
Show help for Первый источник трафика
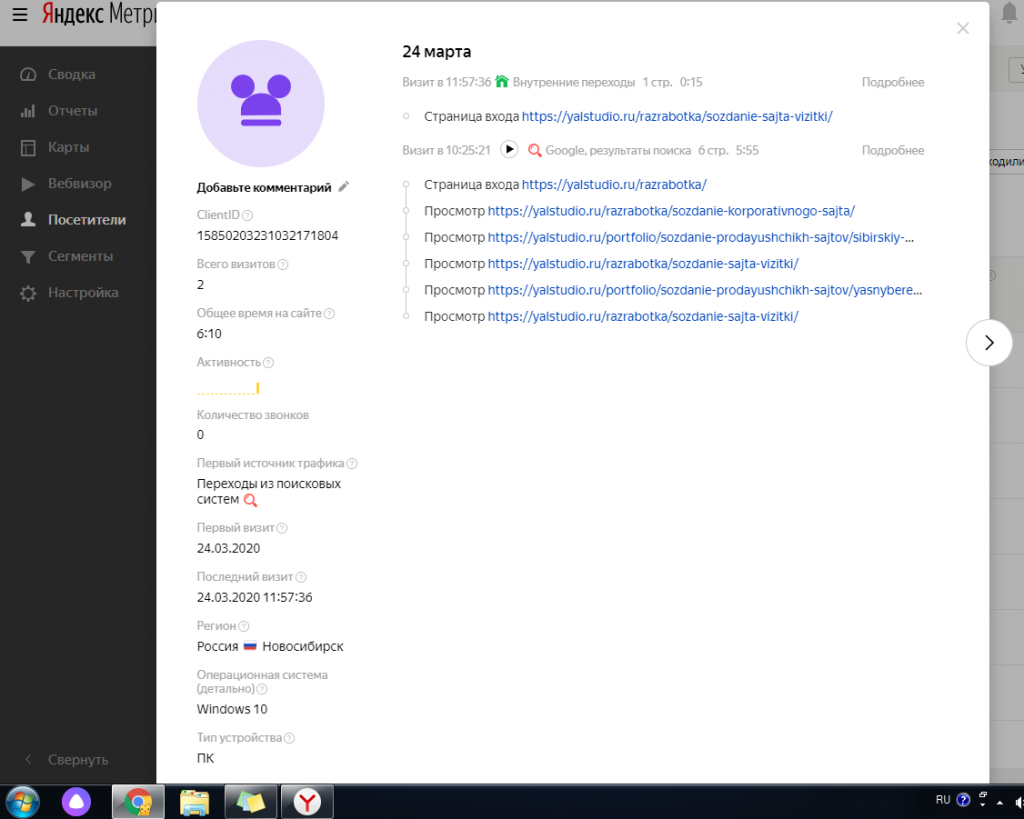point(352,464)
